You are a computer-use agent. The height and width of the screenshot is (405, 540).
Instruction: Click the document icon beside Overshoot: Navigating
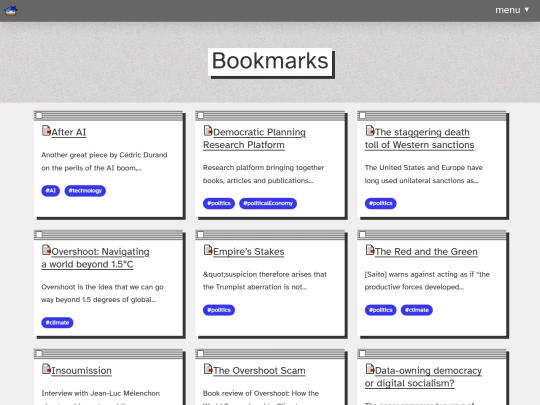point(46,250)
